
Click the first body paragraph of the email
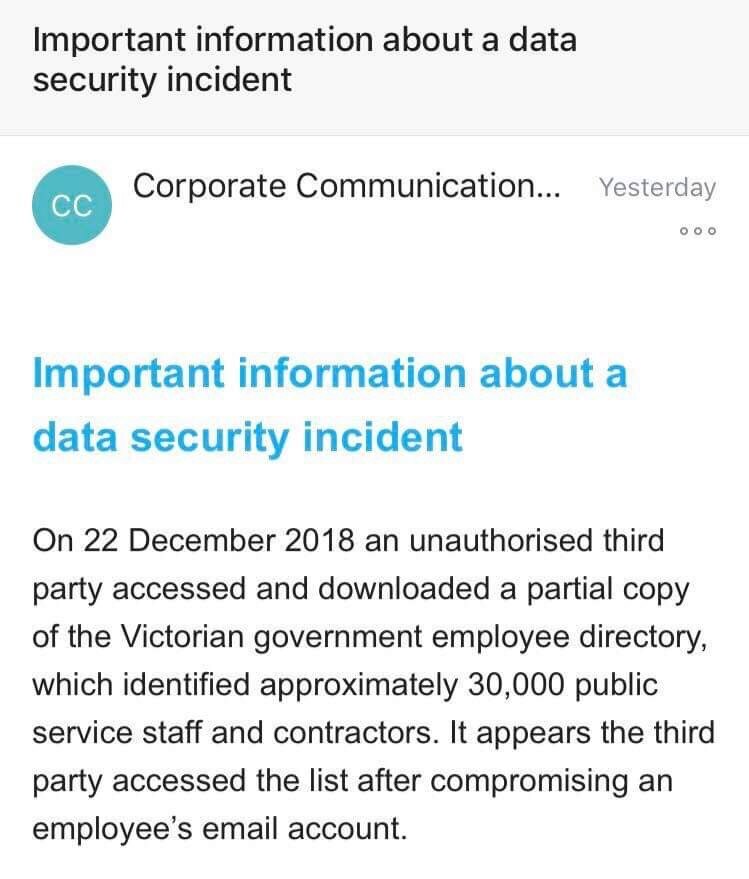coord(370,685)
